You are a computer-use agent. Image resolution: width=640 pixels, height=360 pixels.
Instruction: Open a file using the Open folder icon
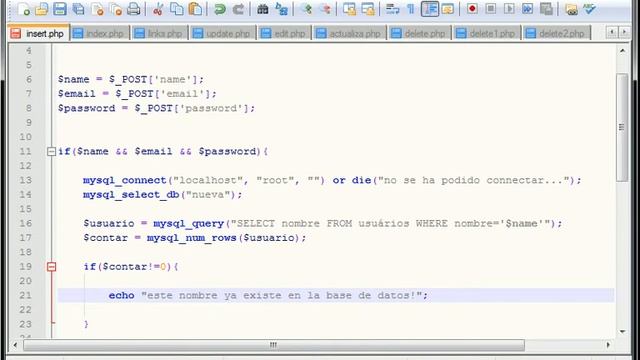pyautogui.click(x=41, y=9)
